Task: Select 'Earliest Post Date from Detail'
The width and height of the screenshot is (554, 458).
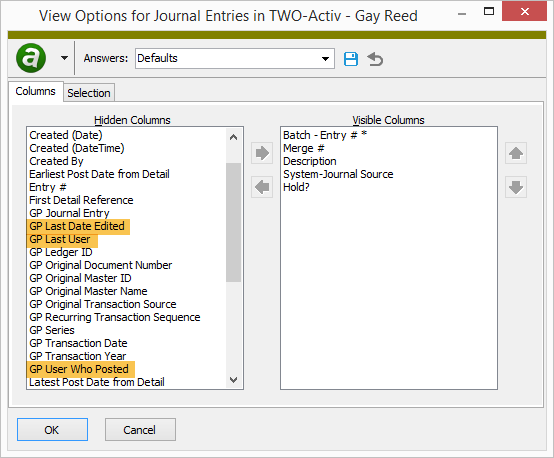Action: click(x=100, y=174)
